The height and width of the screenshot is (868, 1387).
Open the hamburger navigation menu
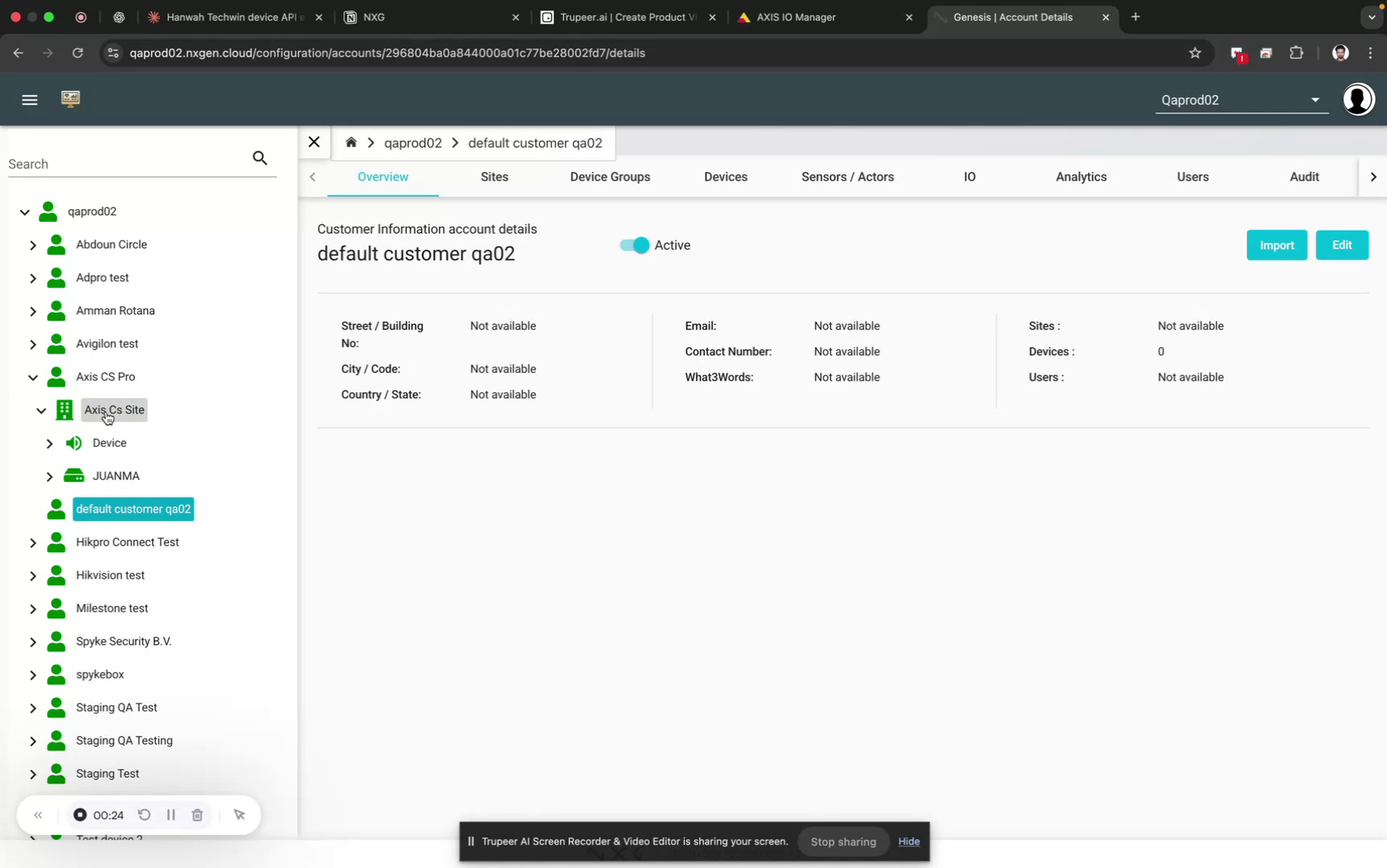[x=30, y=99]
